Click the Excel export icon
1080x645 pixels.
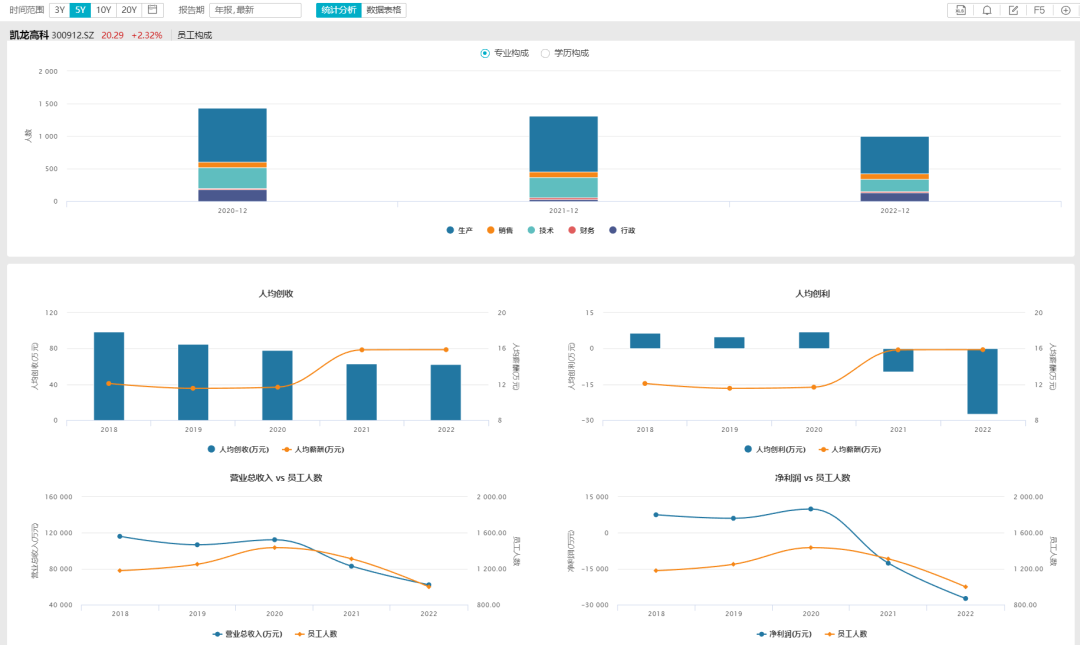(x=960, y=10)
